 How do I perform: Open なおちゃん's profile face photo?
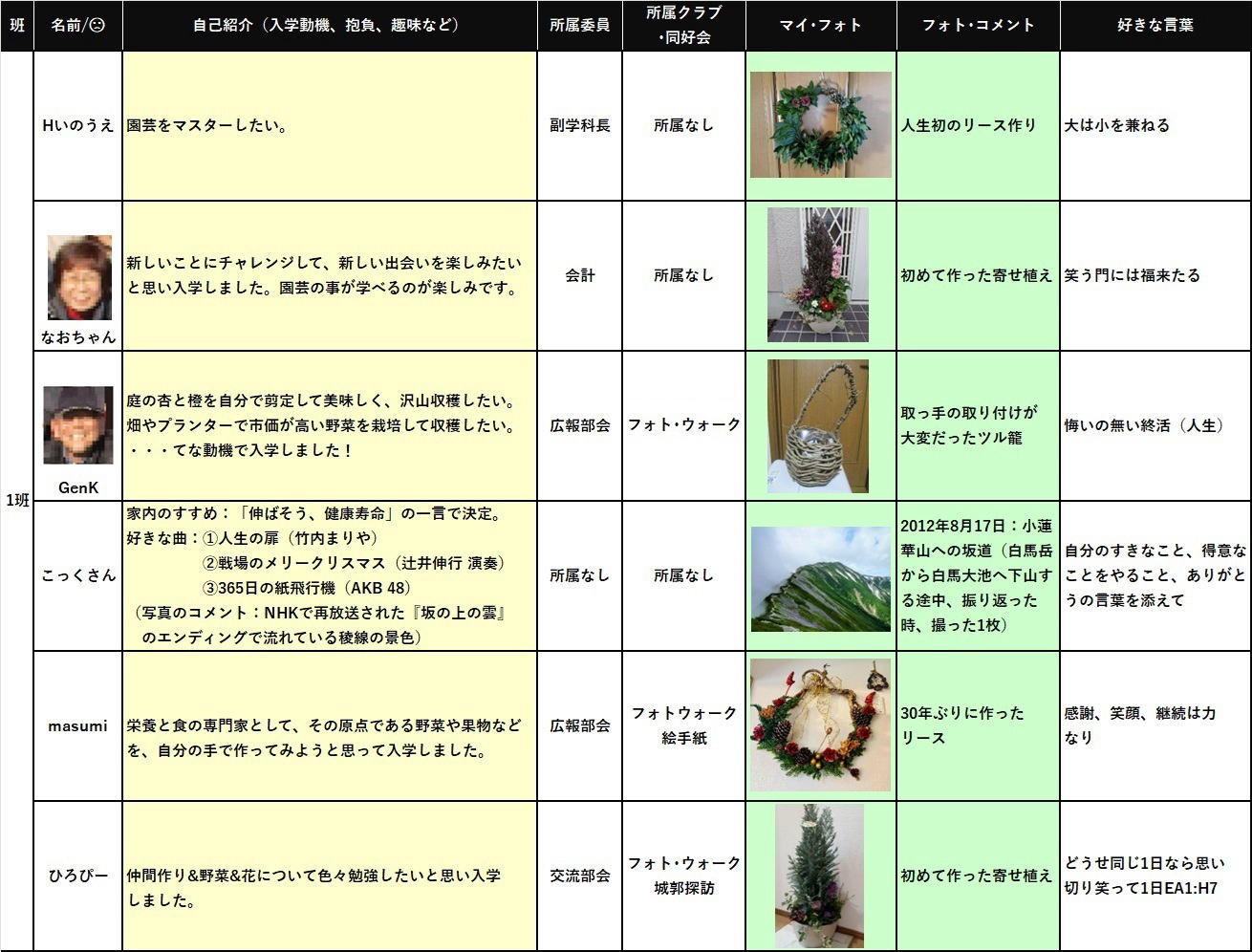(79, 277)
